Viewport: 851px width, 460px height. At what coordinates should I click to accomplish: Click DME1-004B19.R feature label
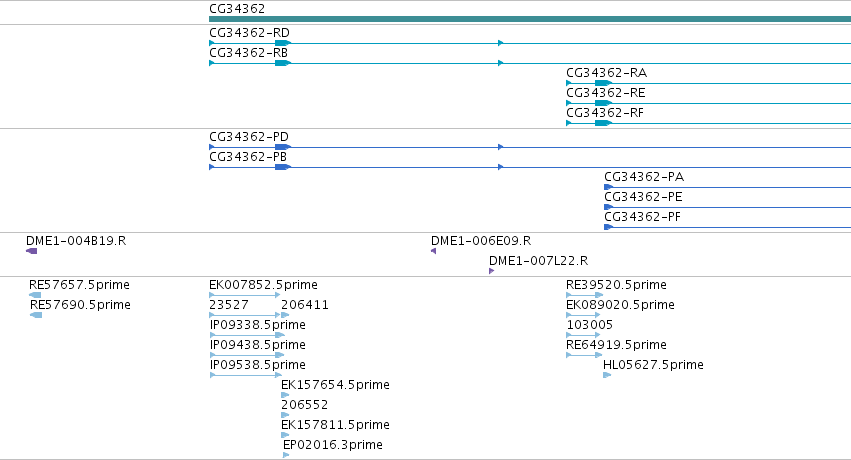76,241
